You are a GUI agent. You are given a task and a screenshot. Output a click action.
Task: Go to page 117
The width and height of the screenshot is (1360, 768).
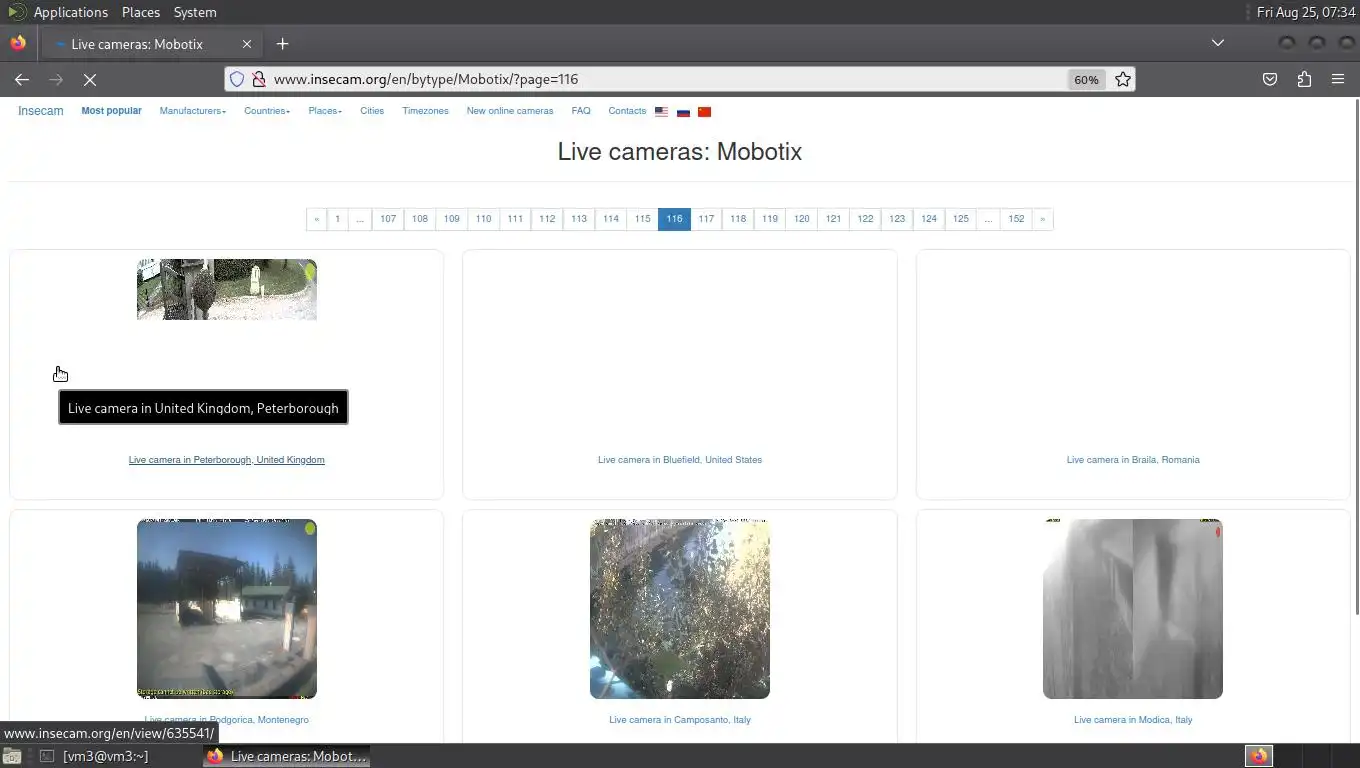706,219
